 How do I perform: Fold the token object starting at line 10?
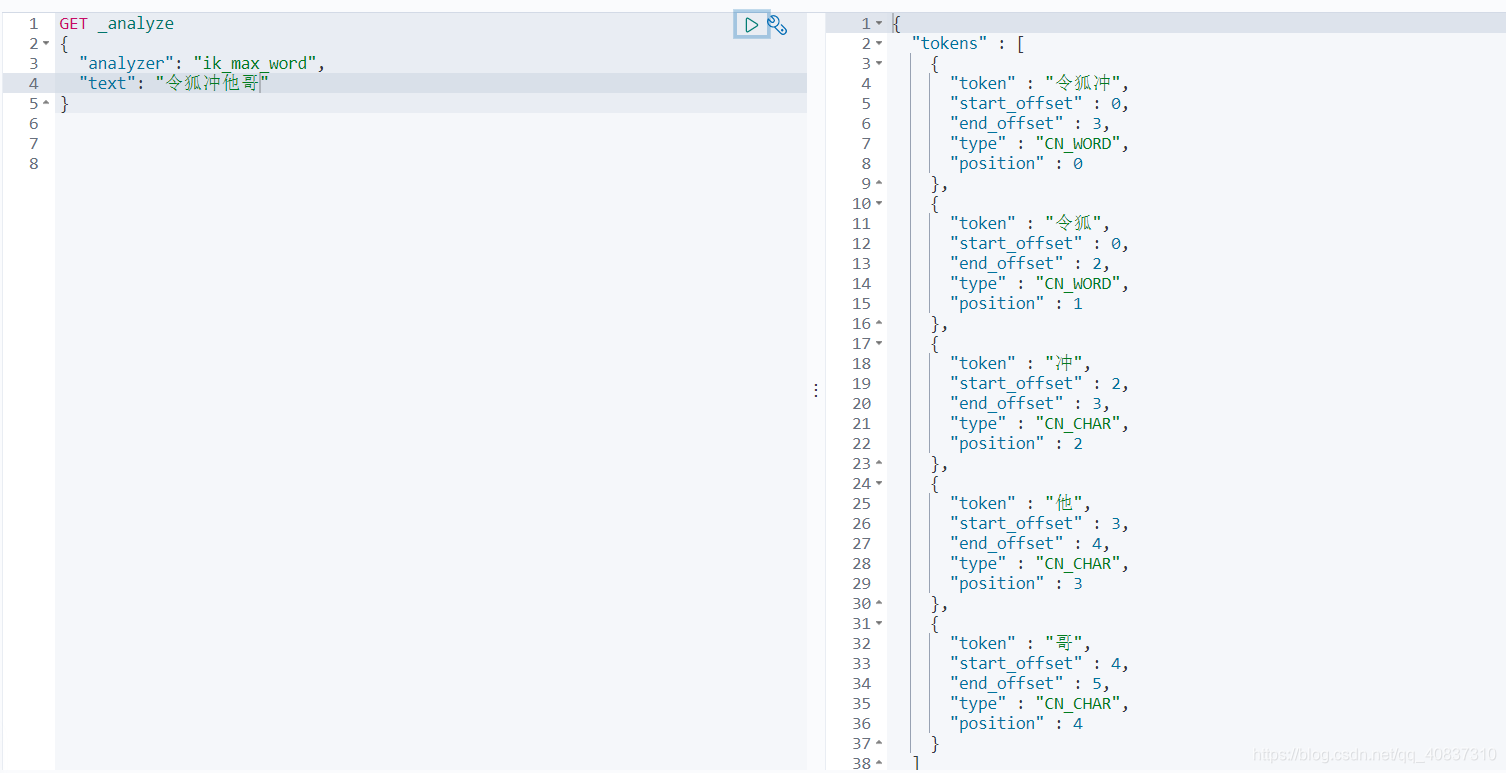pyautogui.click(x=879, y=204)
